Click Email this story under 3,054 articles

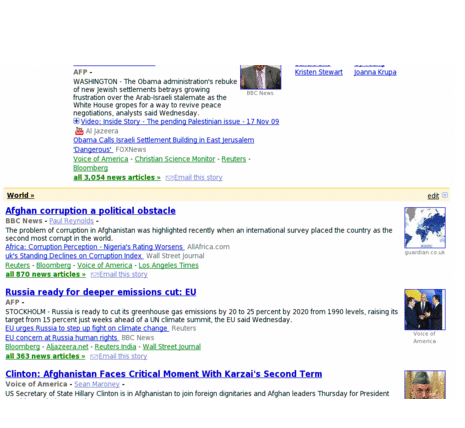[x=198, y=178]
